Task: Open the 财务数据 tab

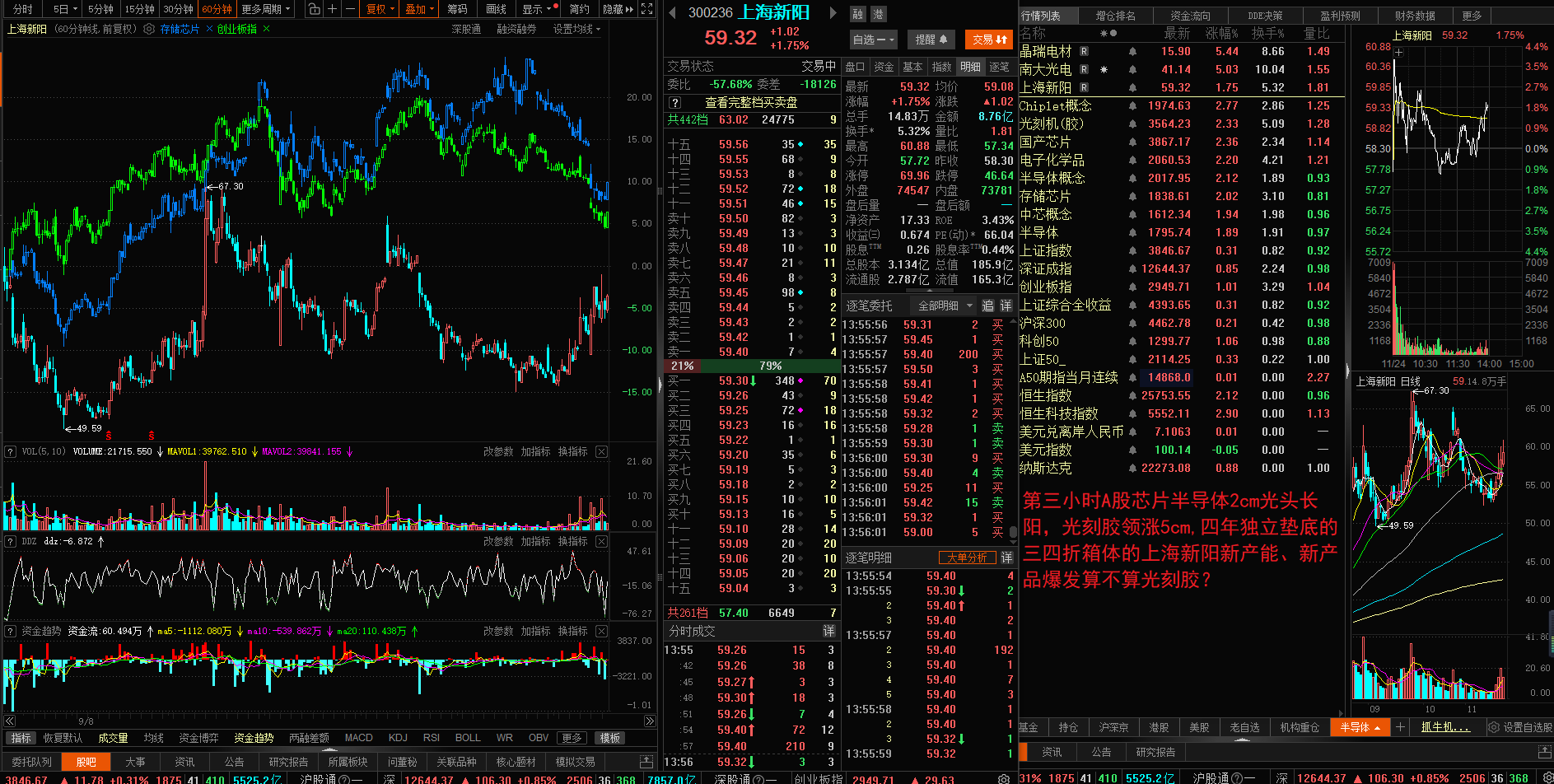Action: [x=1415, y=16]
